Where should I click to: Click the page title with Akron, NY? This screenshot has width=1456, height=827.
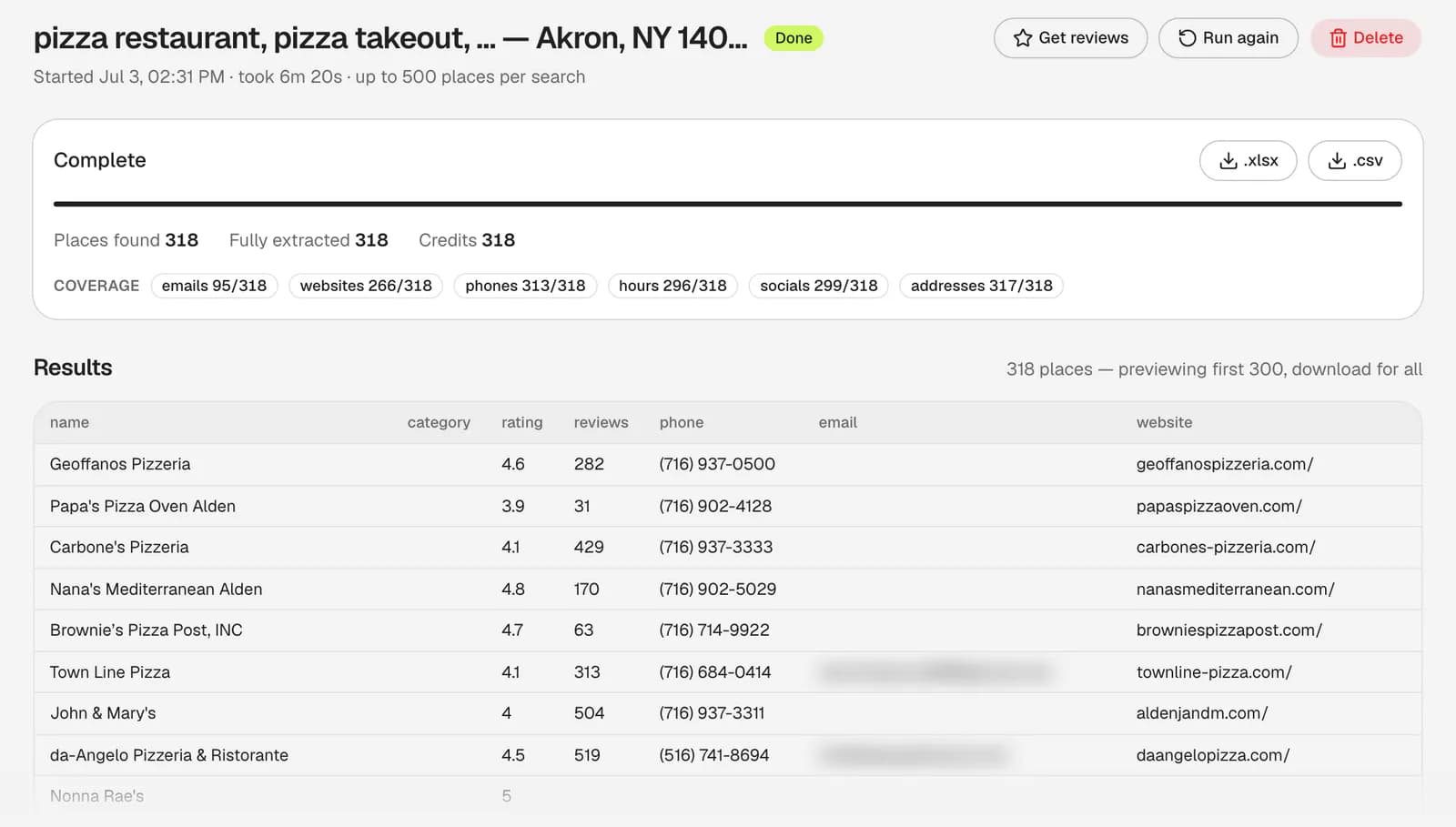click(390, 38)
